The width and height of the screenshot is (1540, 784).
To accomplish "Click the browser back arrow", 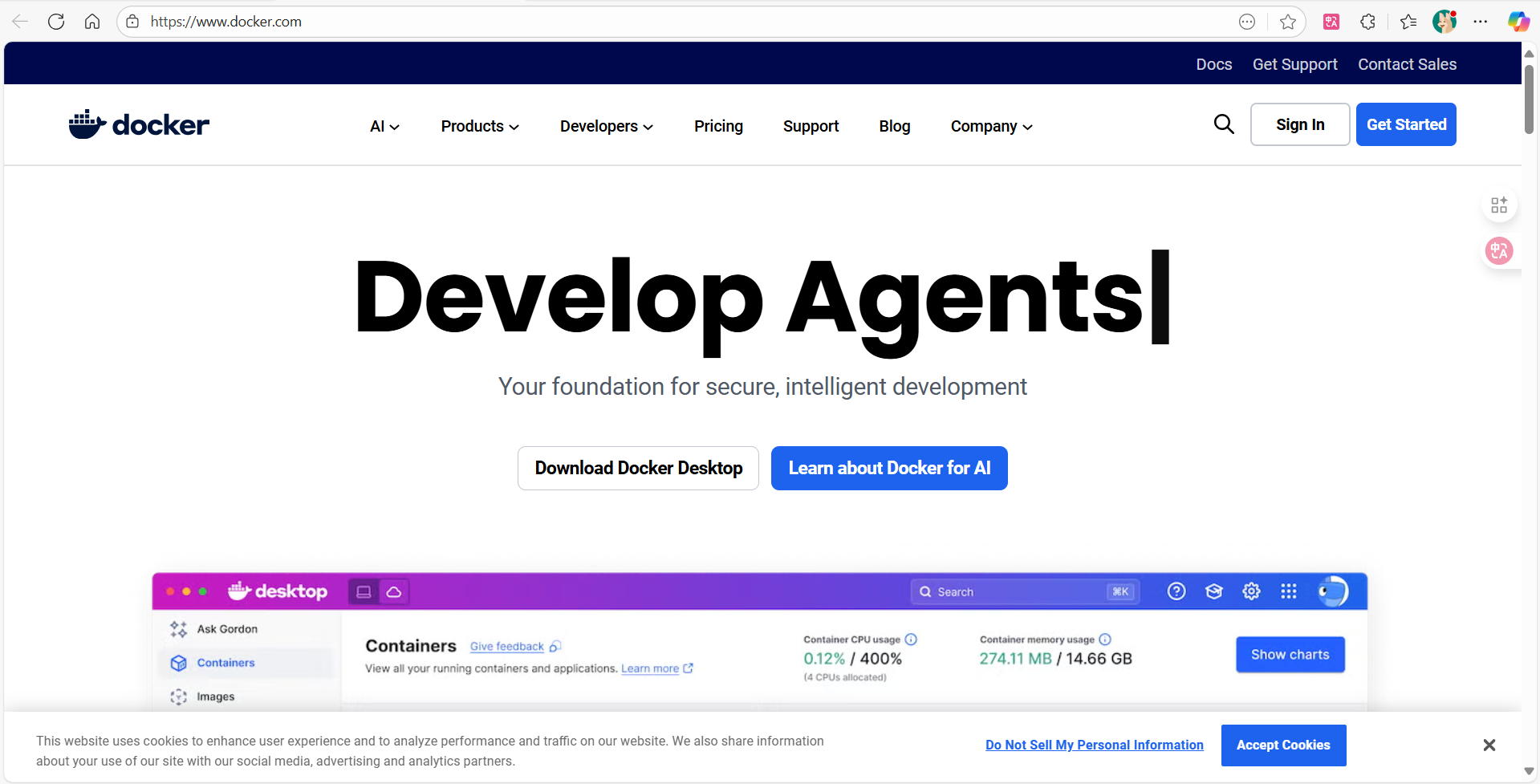I will [20, 22].
